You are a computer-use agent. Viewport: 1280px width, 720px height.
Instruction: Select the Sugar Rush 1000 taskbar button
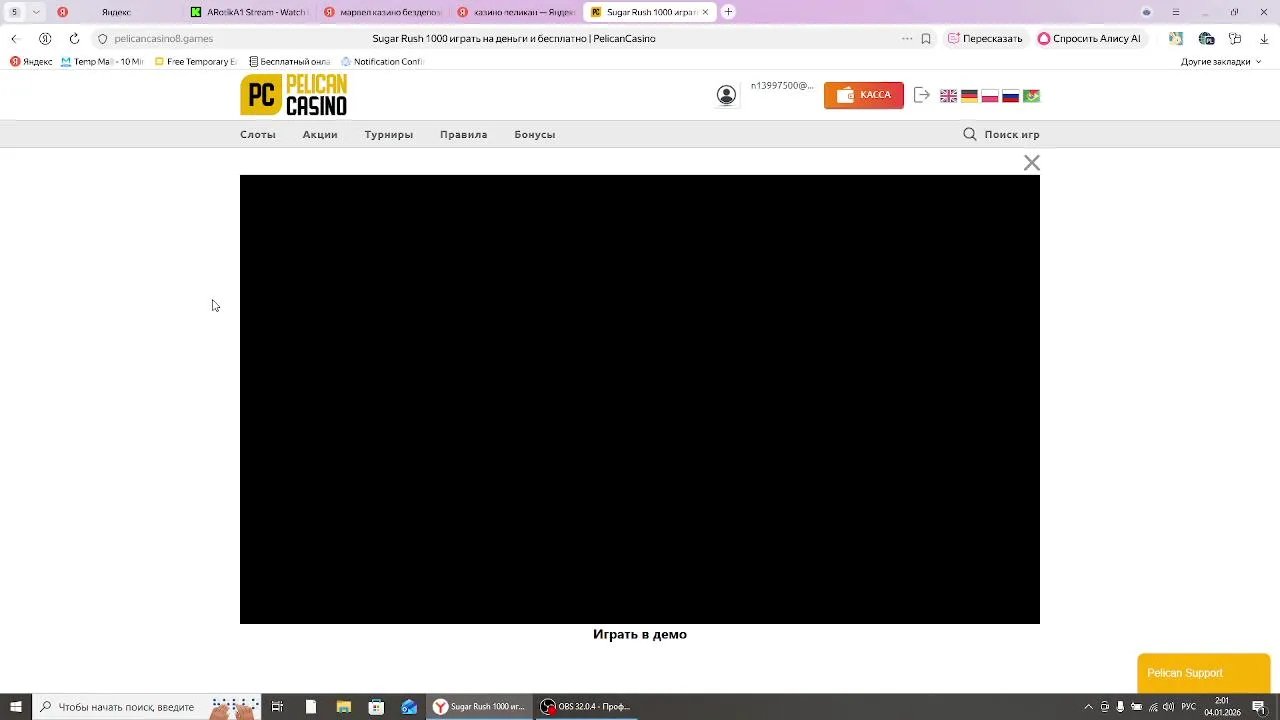(479, 707)
